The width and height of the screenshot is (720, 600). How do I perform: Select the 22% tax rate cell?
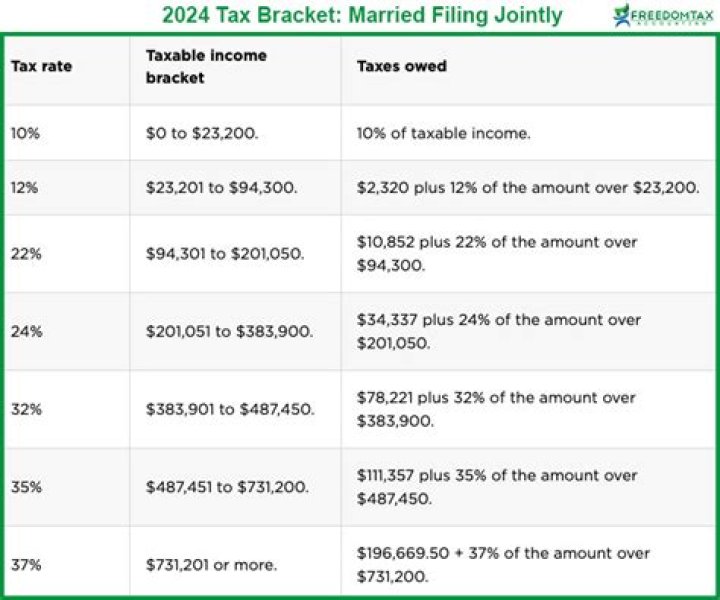point(26,254)
